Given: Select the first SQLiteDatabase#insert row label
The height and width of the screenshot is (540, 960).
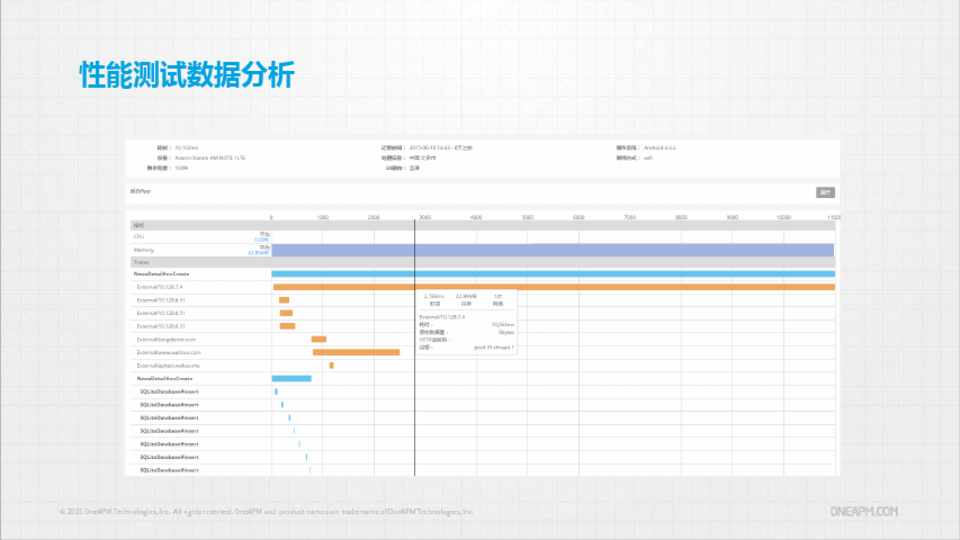Looking at the screenshot, I should (169, 391).
